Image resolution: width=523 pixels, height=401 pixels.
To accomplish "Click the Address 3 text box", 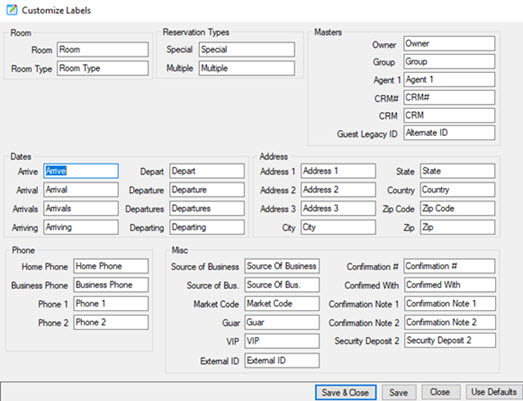I will [338, 209].
